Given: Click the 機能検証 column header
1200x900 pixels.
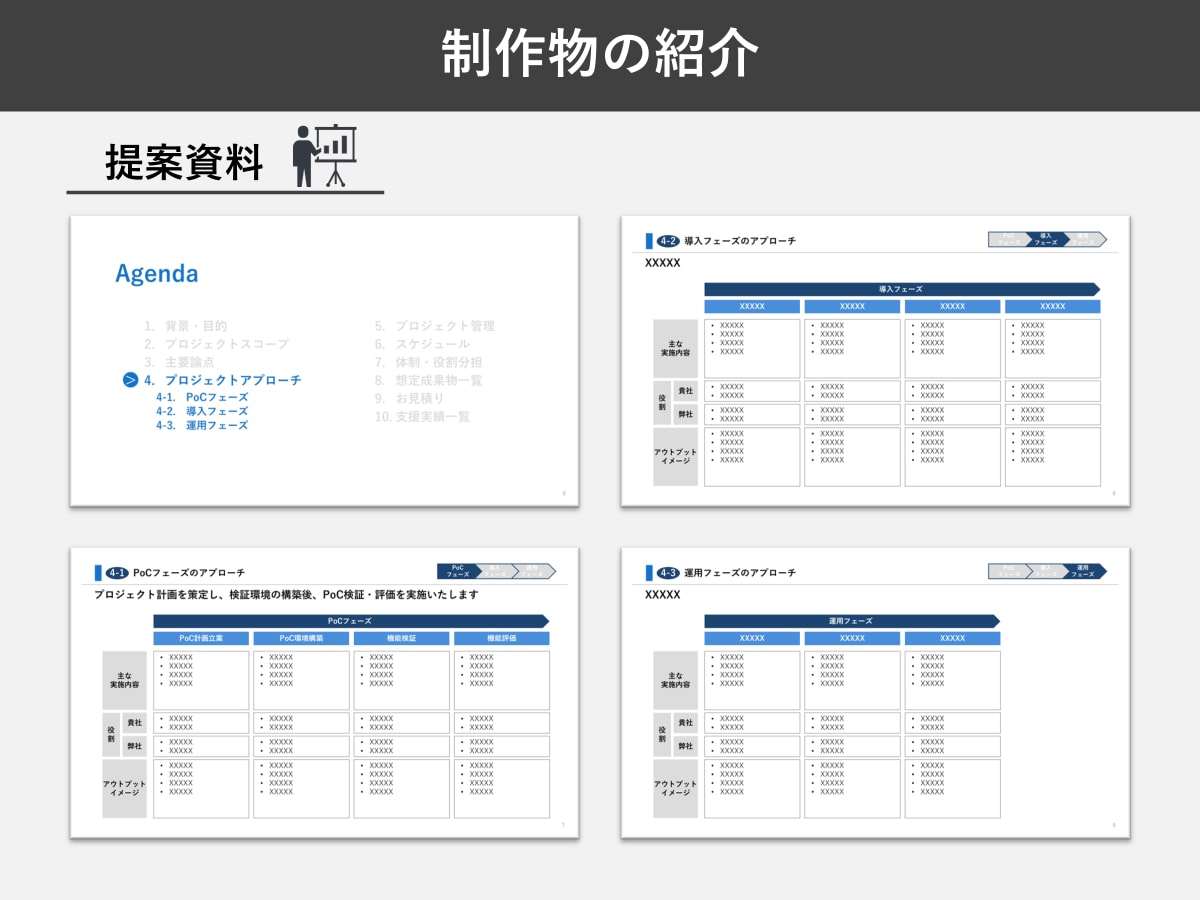Looking at the screenshot, I should click(401, 638).
